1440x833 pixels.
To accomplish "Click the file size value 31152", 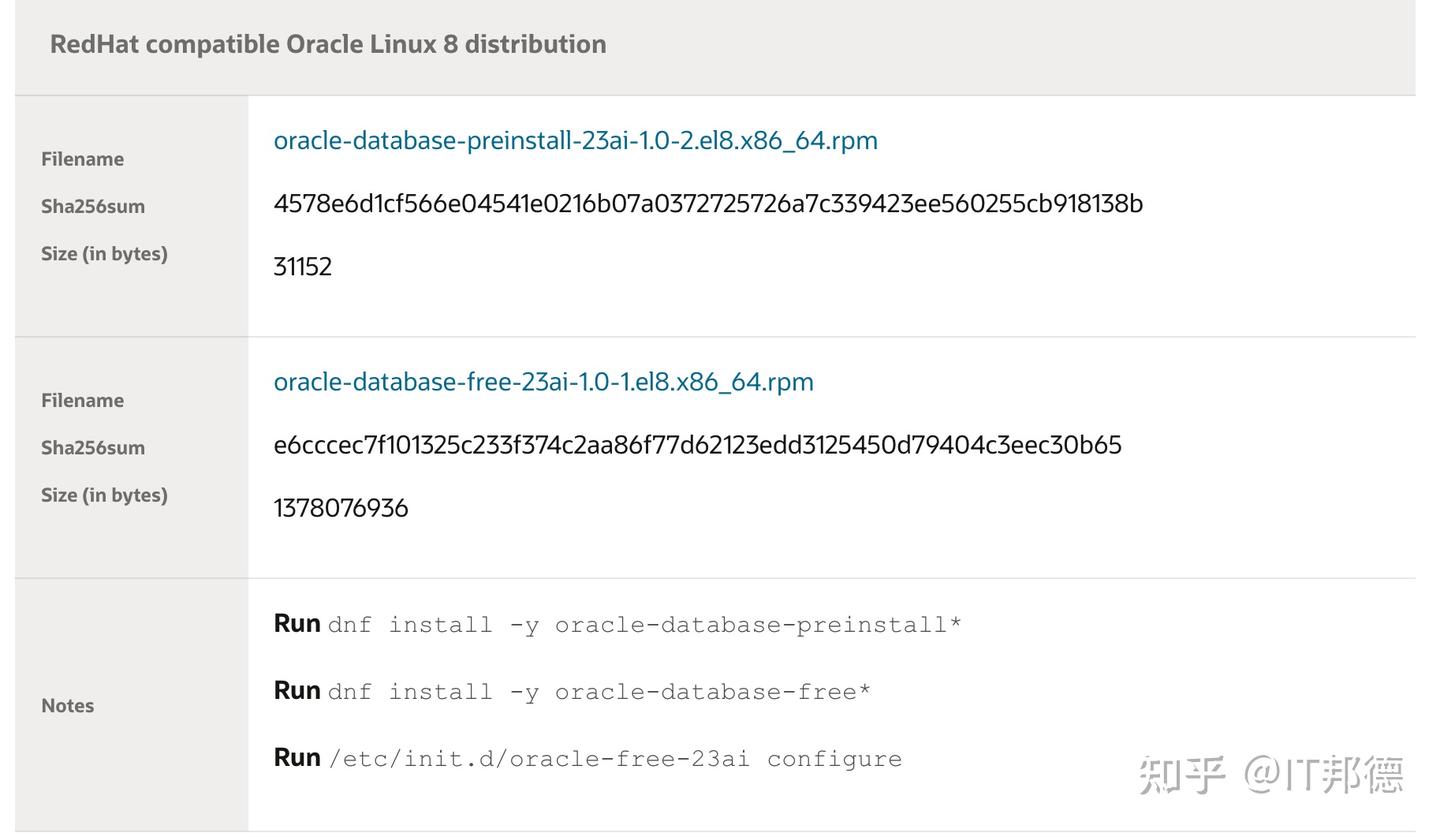I will click(302, 267).
